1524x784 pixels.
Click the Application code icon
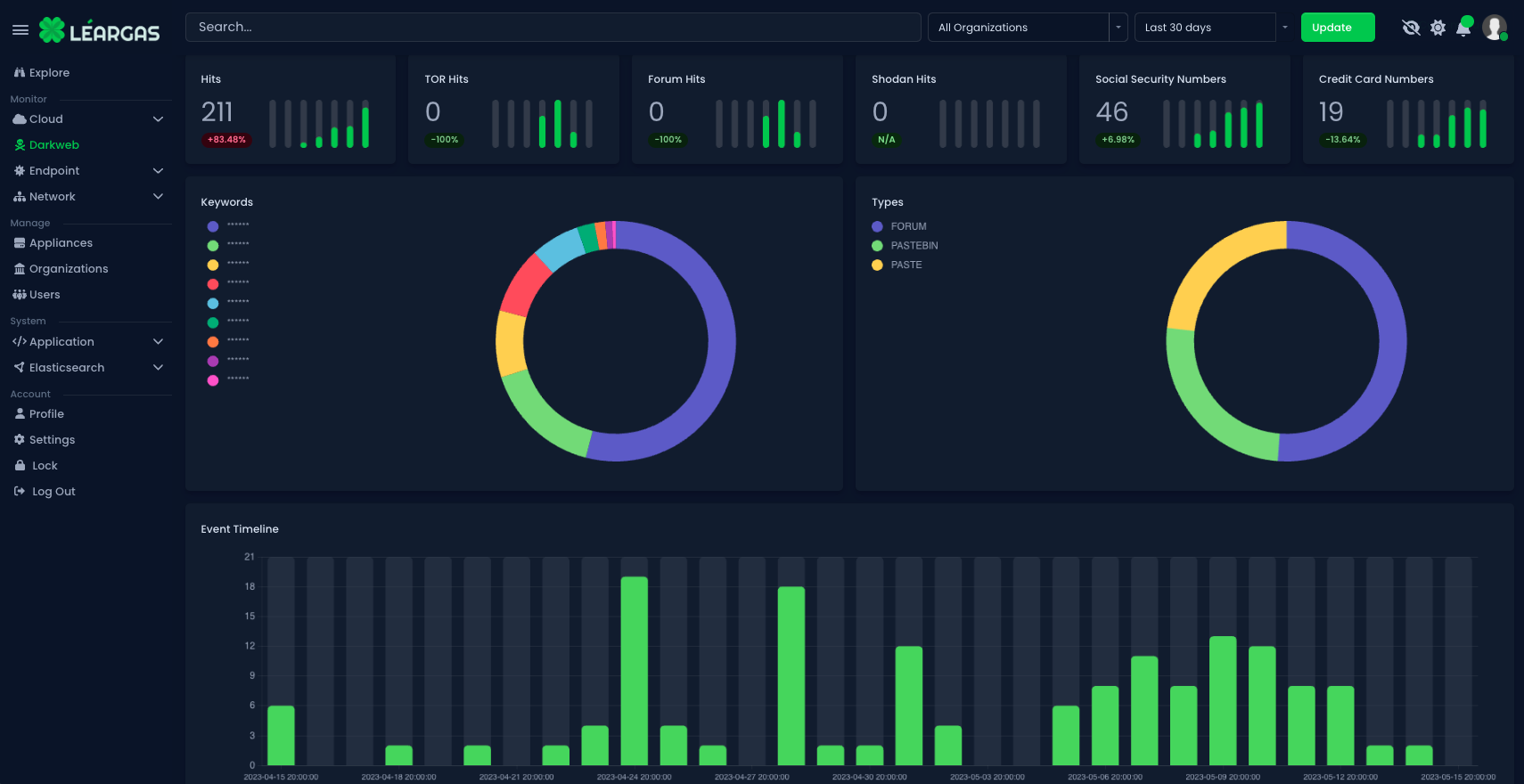point(20,342)
